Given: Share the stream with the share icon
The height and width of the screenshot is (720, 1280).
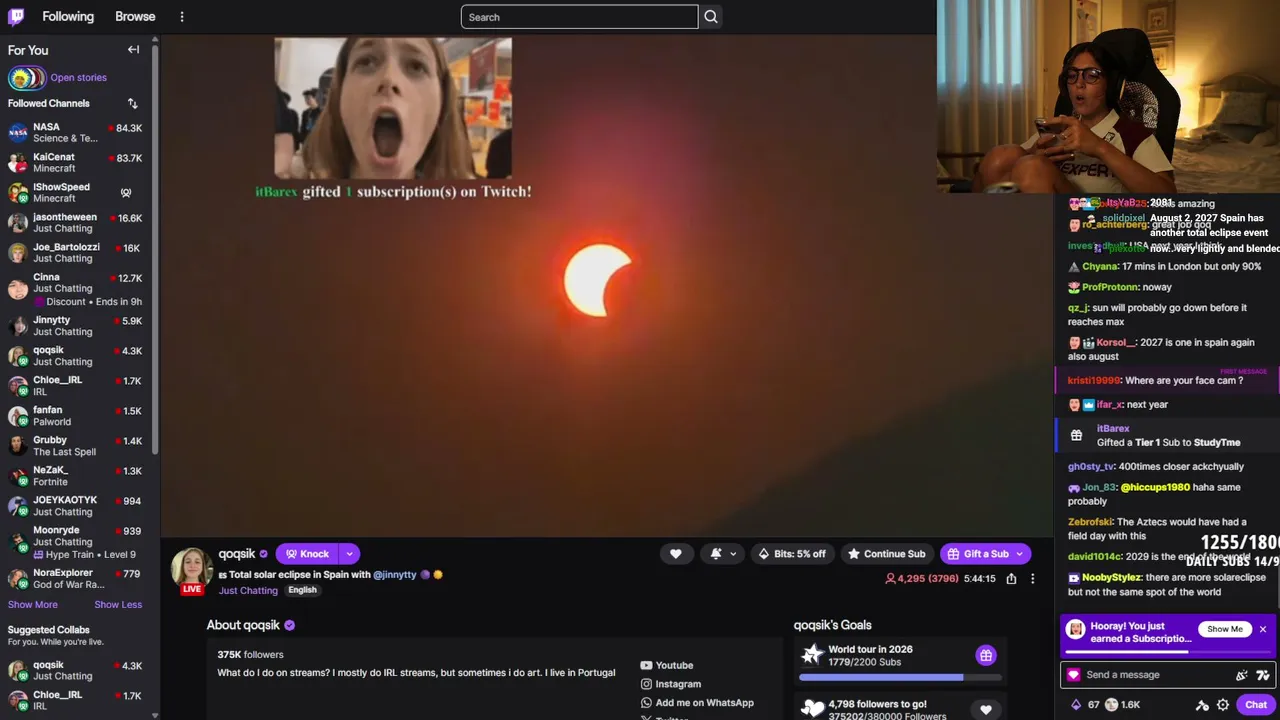Looking at the screenshot, I should point(1011,578).
